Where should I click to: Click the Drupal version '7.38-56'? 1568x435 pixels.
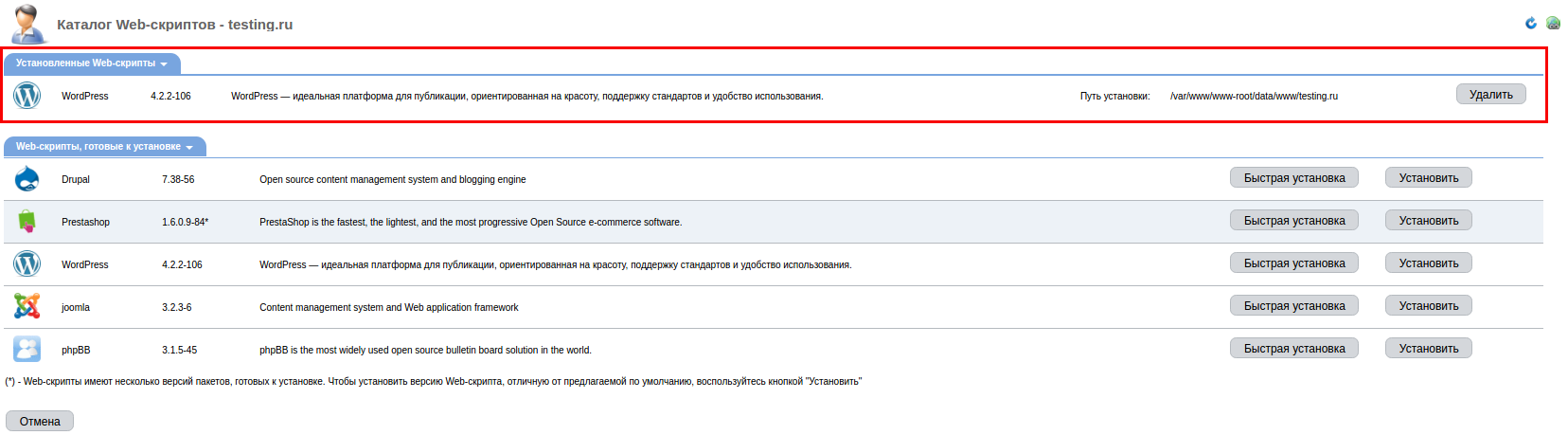tap(178, 179)
